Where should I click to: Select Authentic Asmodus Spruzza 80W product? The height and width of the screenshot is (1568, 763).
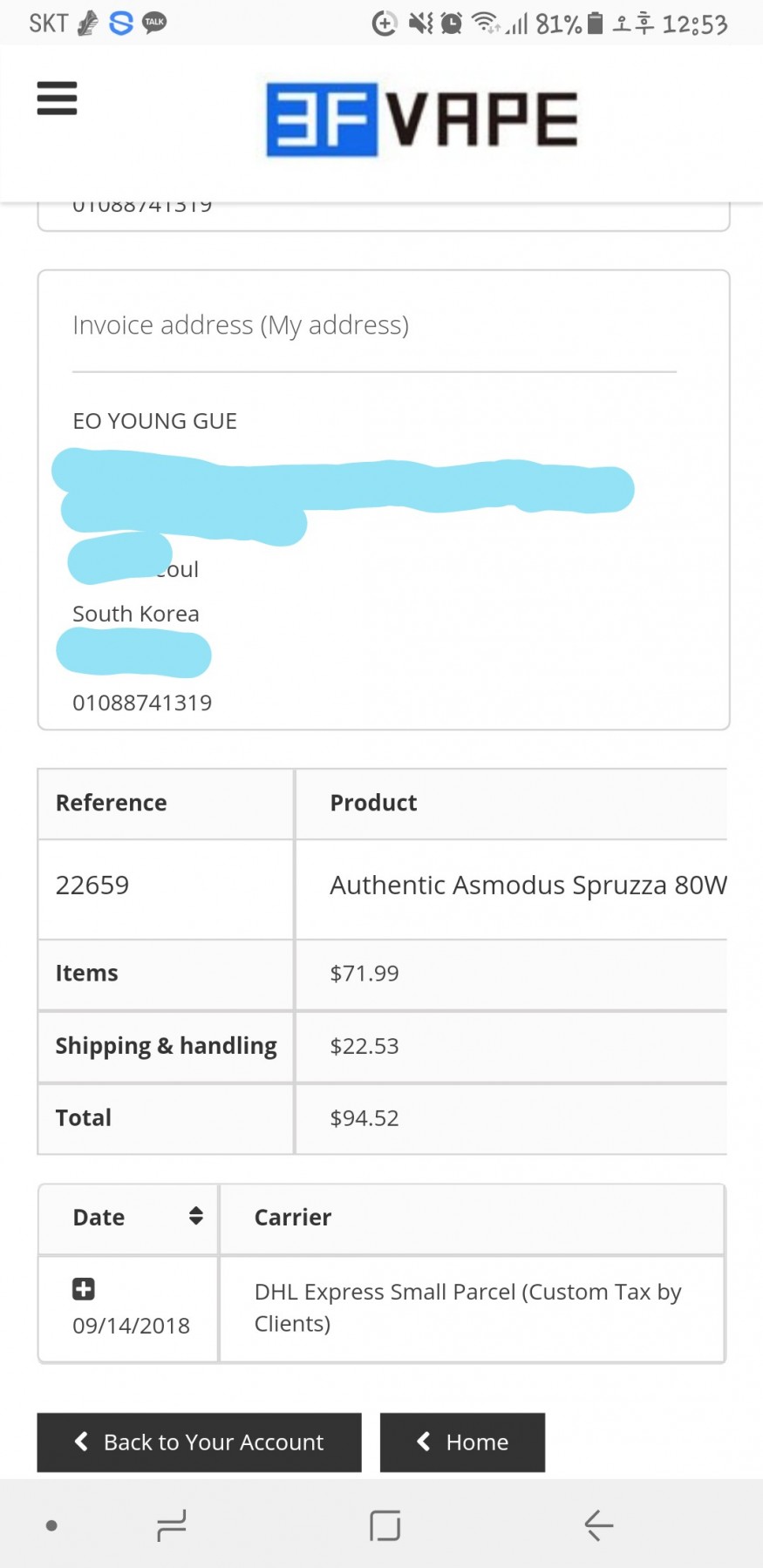click(x=528, y=886)
